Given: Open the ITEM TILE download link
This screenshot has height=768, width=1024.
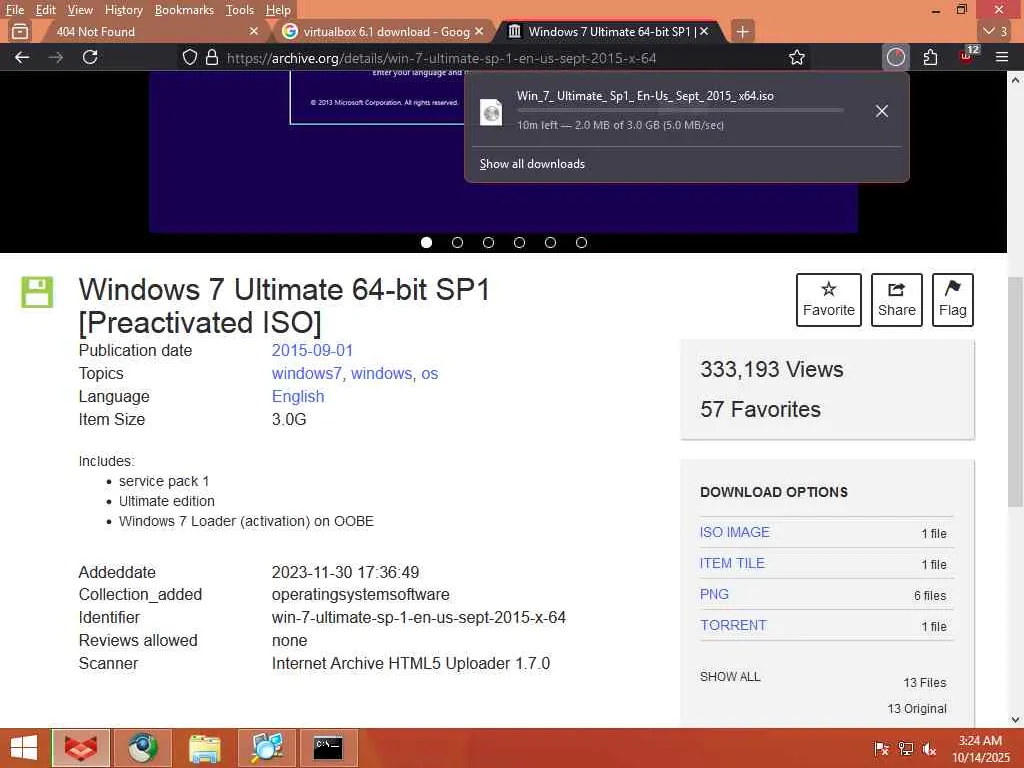Looking at the screenshot, I should point(732,563).
